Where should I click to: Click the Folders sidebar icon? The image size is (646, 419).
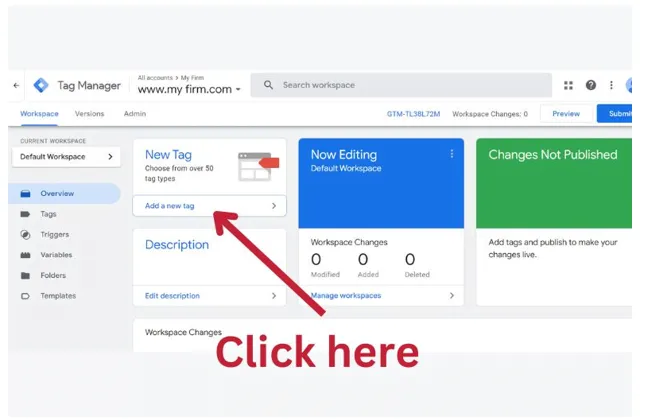(x=26, y=275)
